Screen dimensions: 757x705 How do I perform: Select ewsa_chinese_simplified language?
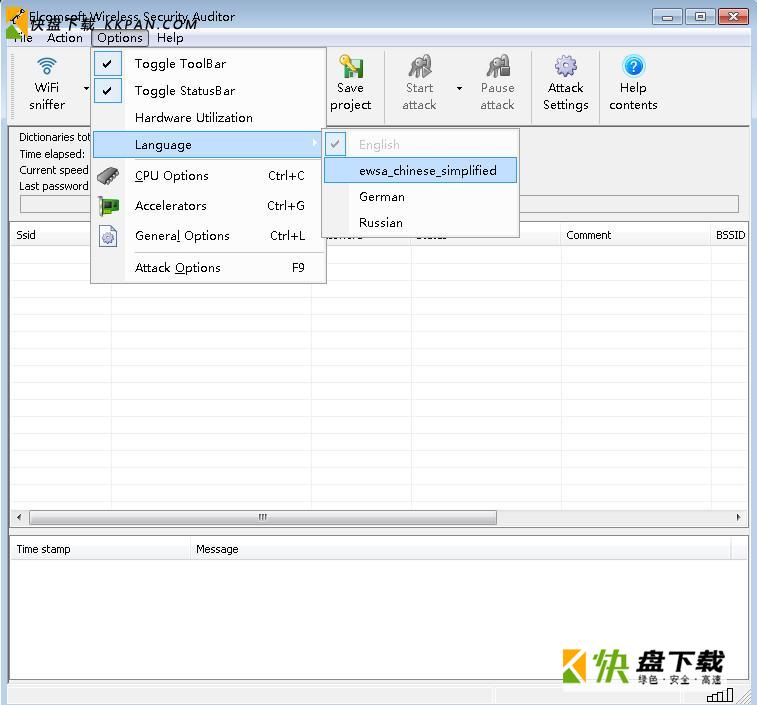421,170
